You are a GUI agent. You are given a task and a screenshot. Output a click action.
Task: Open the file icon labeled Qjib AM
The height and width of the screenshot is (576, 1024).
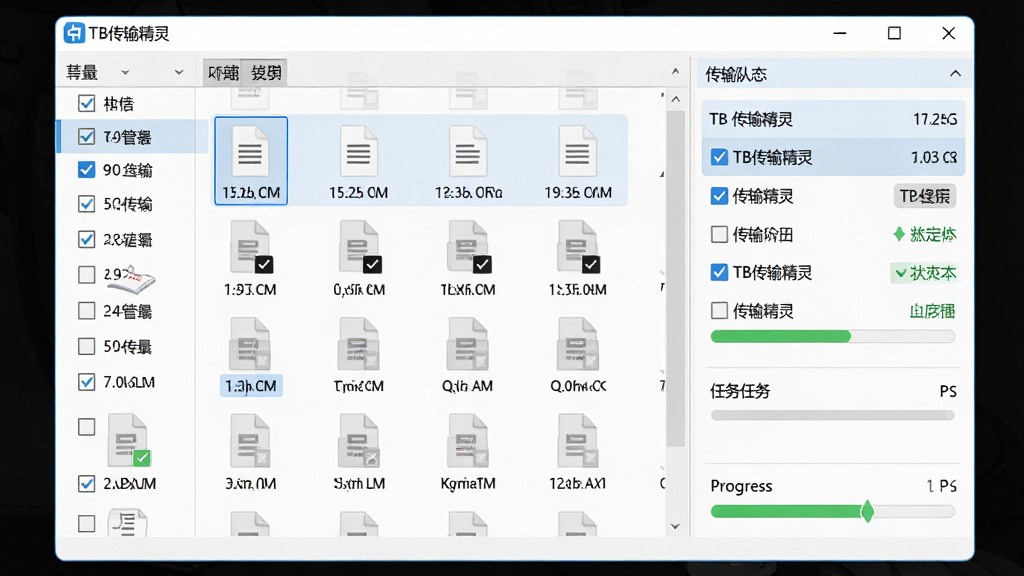[x=468, y=344]
